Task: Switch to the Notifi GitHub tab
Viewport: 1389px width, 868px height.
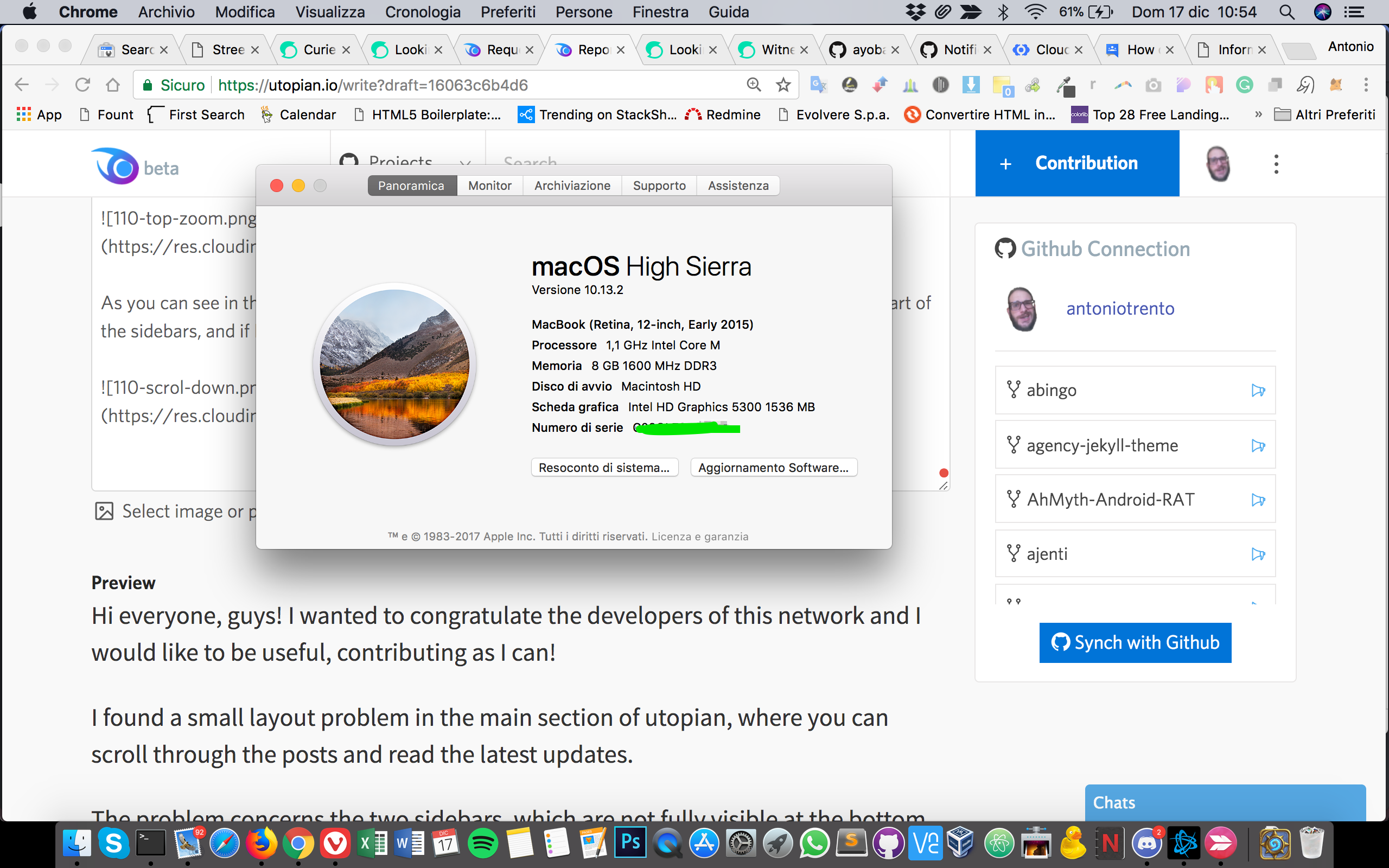Action: pyautogui.click(x=955, y=50)
